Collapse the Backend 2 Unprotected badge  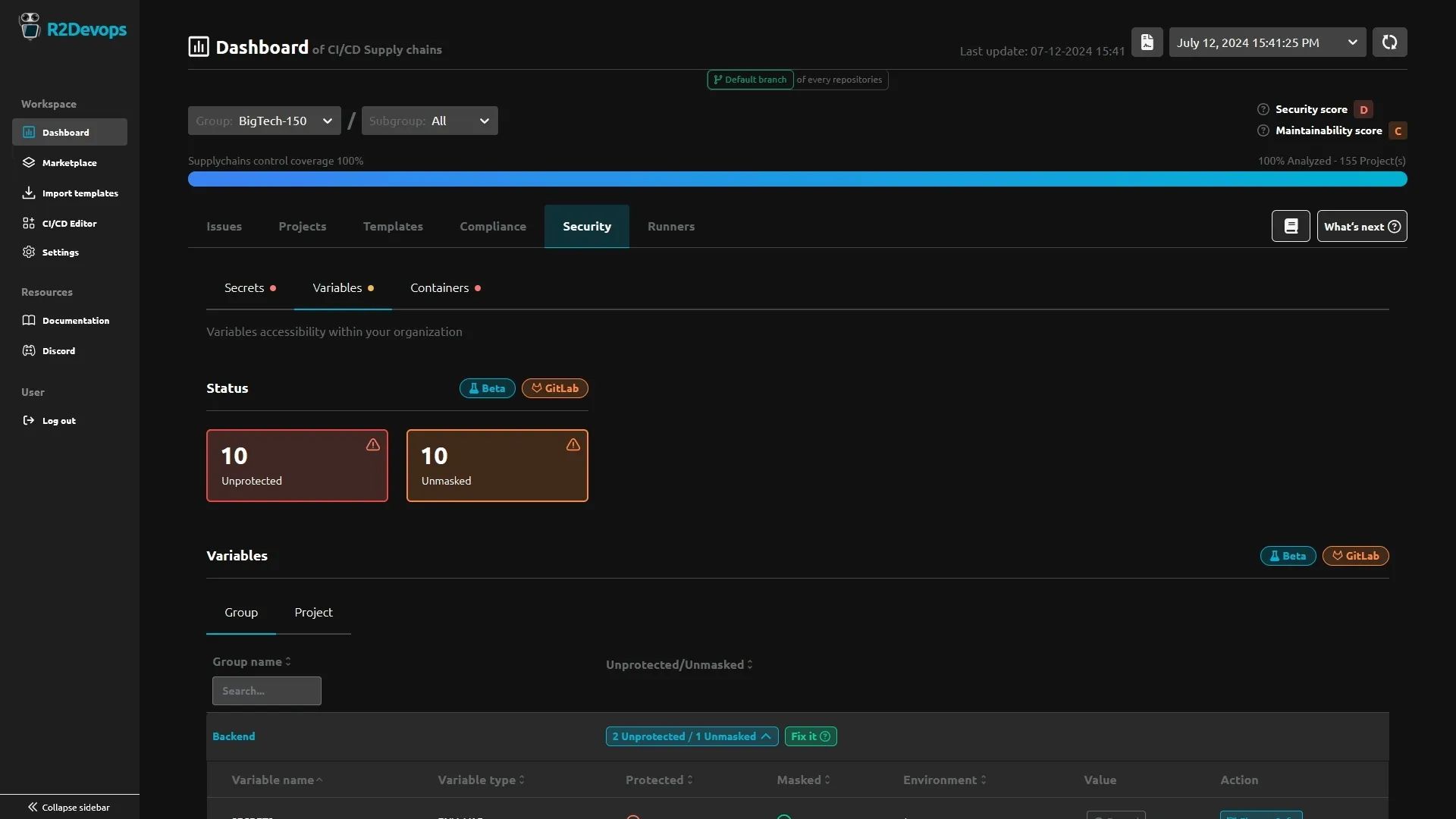tap(691, 736)
